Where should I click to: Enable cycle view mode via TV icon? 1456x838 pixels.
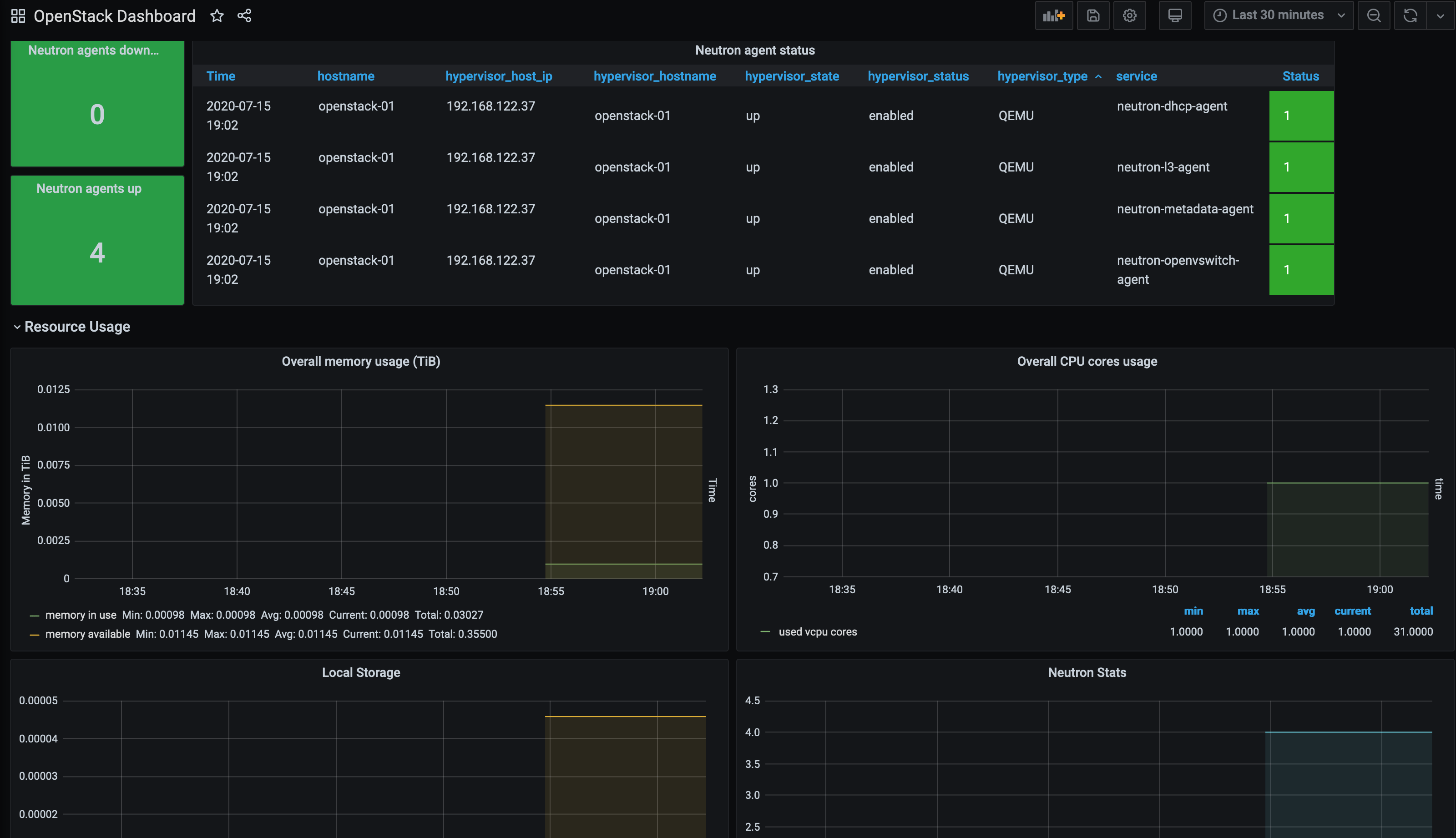[1175, 15]
